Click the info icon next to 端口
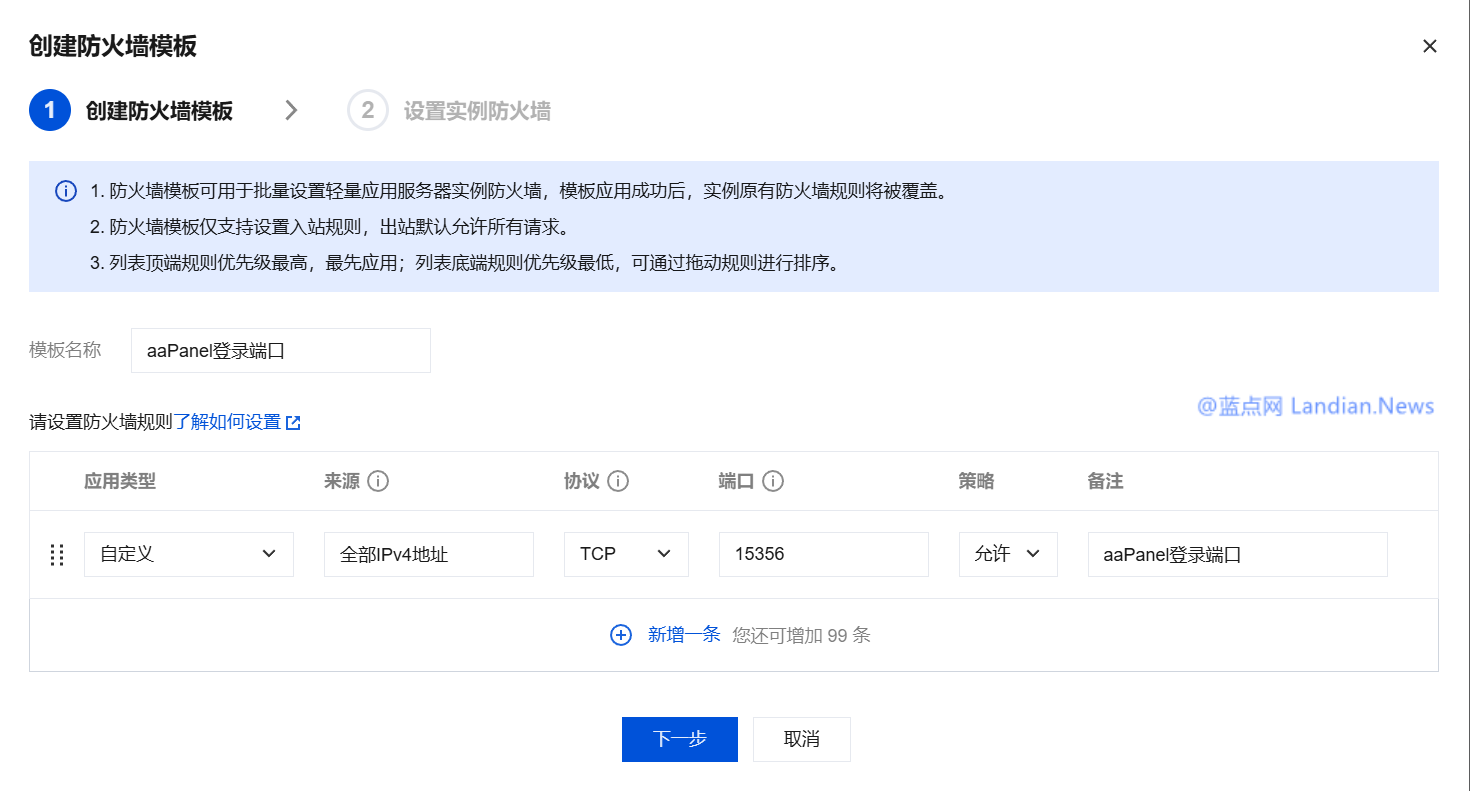Viewport: 1470px width, 791px height. (772, 481)
